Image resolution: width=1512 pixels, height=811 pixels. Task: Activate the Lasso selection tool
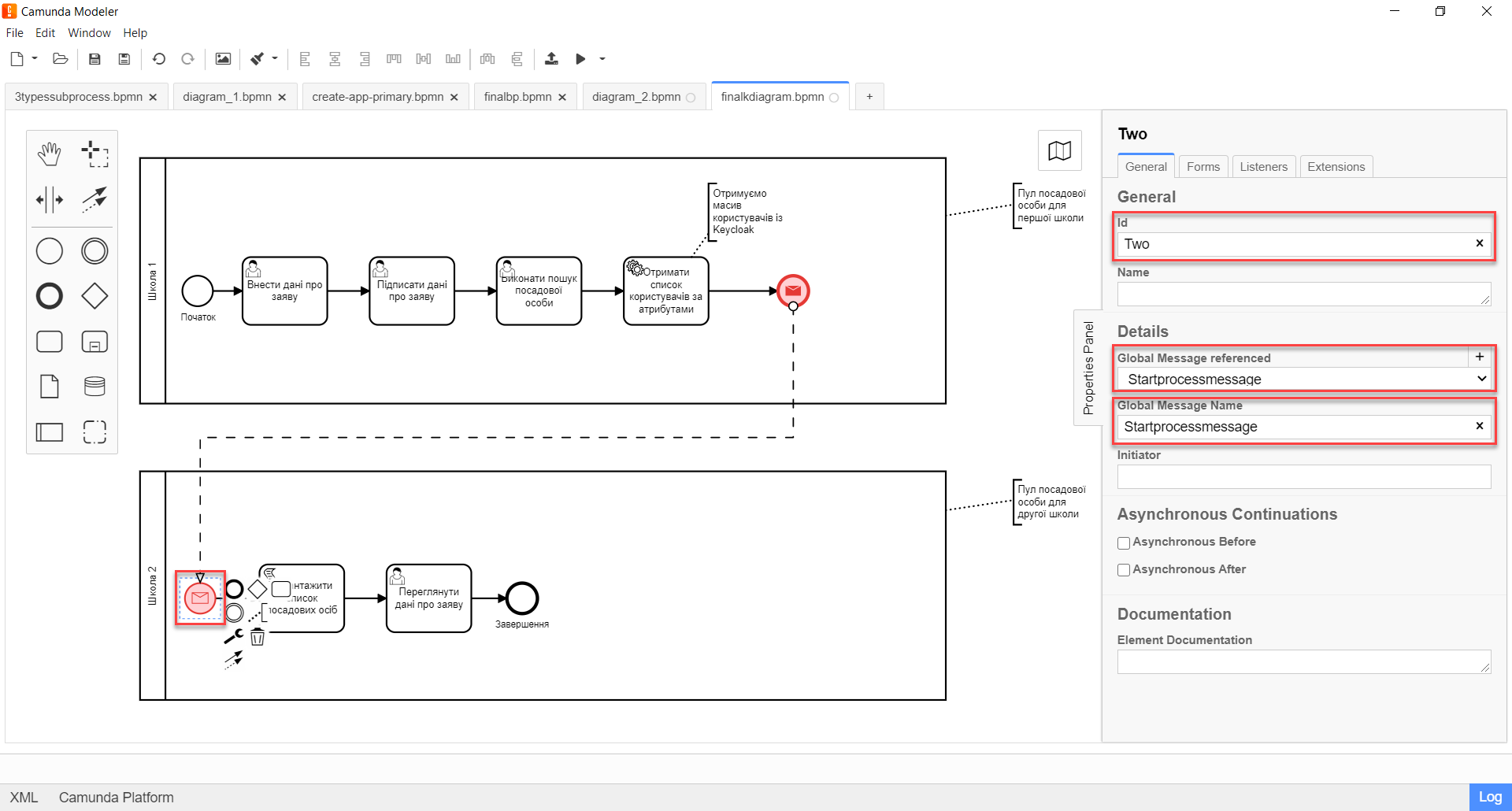[94, 154]
